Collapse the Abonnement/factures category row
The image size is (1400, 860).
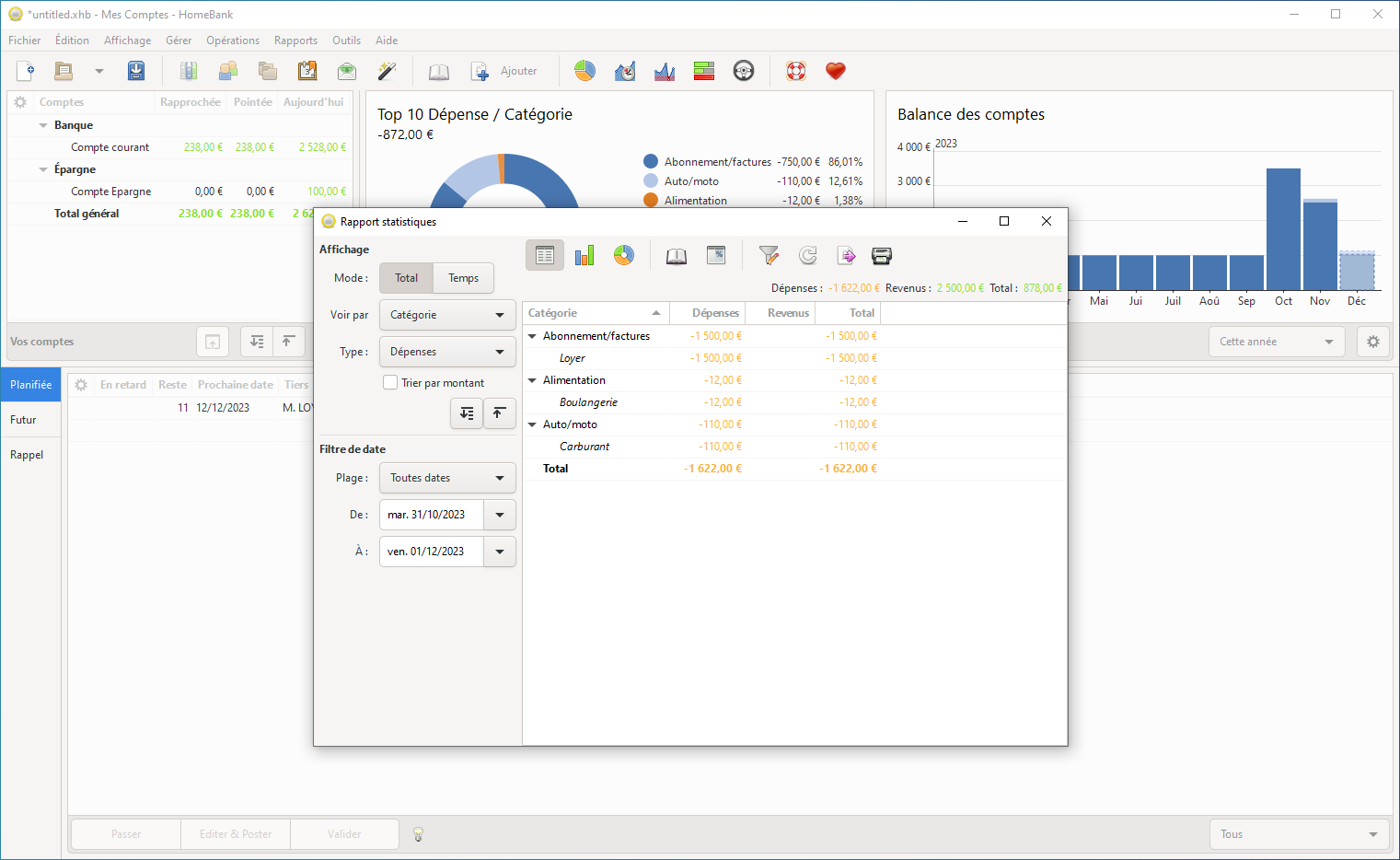532,336
